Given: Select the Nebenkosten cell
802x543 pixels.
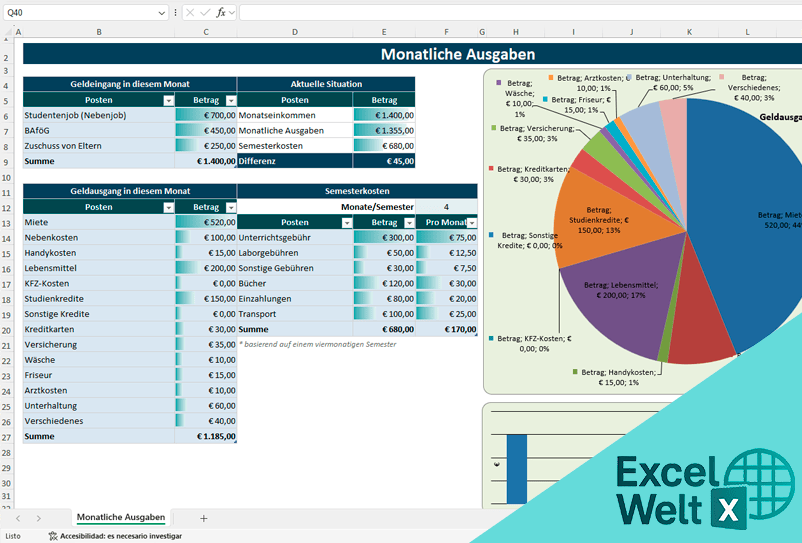Looking at the screenshot, I should pyautogui.click(x=99, y=237).
